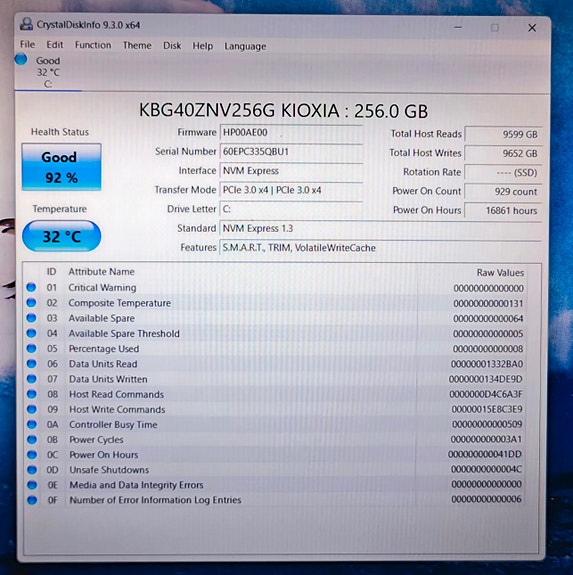Viewport: 573px width, 575px height.
Task: Open the Theme menu
Action: [x=137, y=45]
